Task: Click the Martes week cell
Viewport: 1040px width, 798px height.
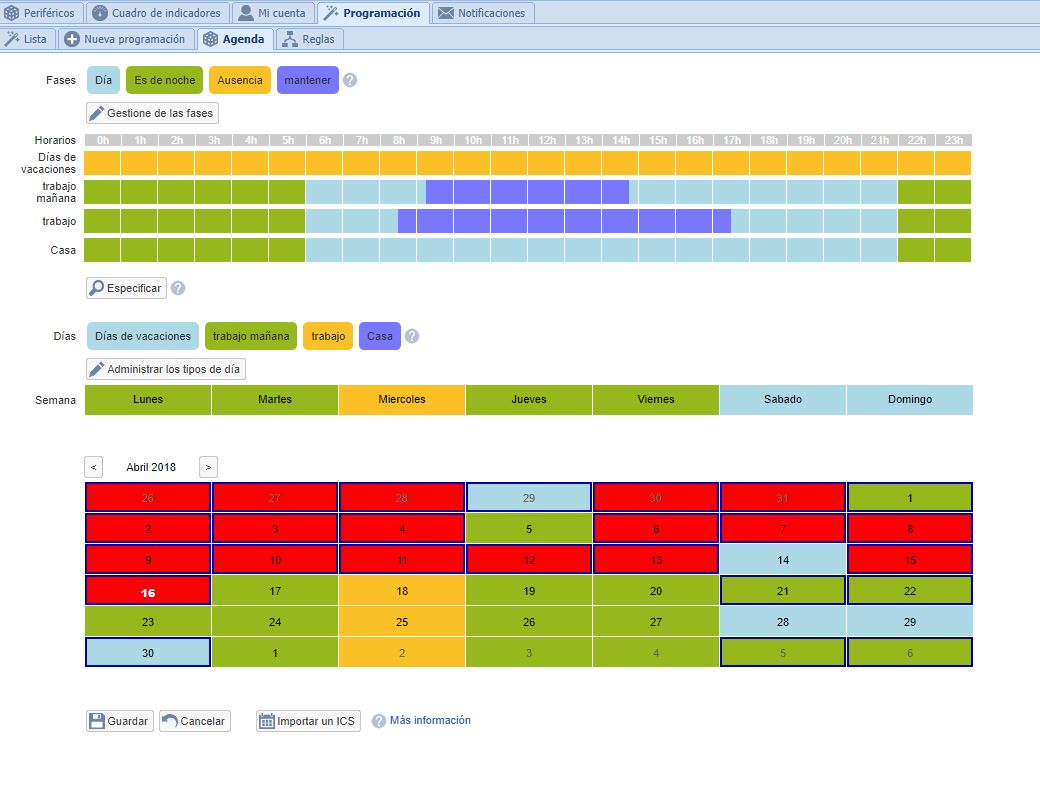Action: pos(275,400)
